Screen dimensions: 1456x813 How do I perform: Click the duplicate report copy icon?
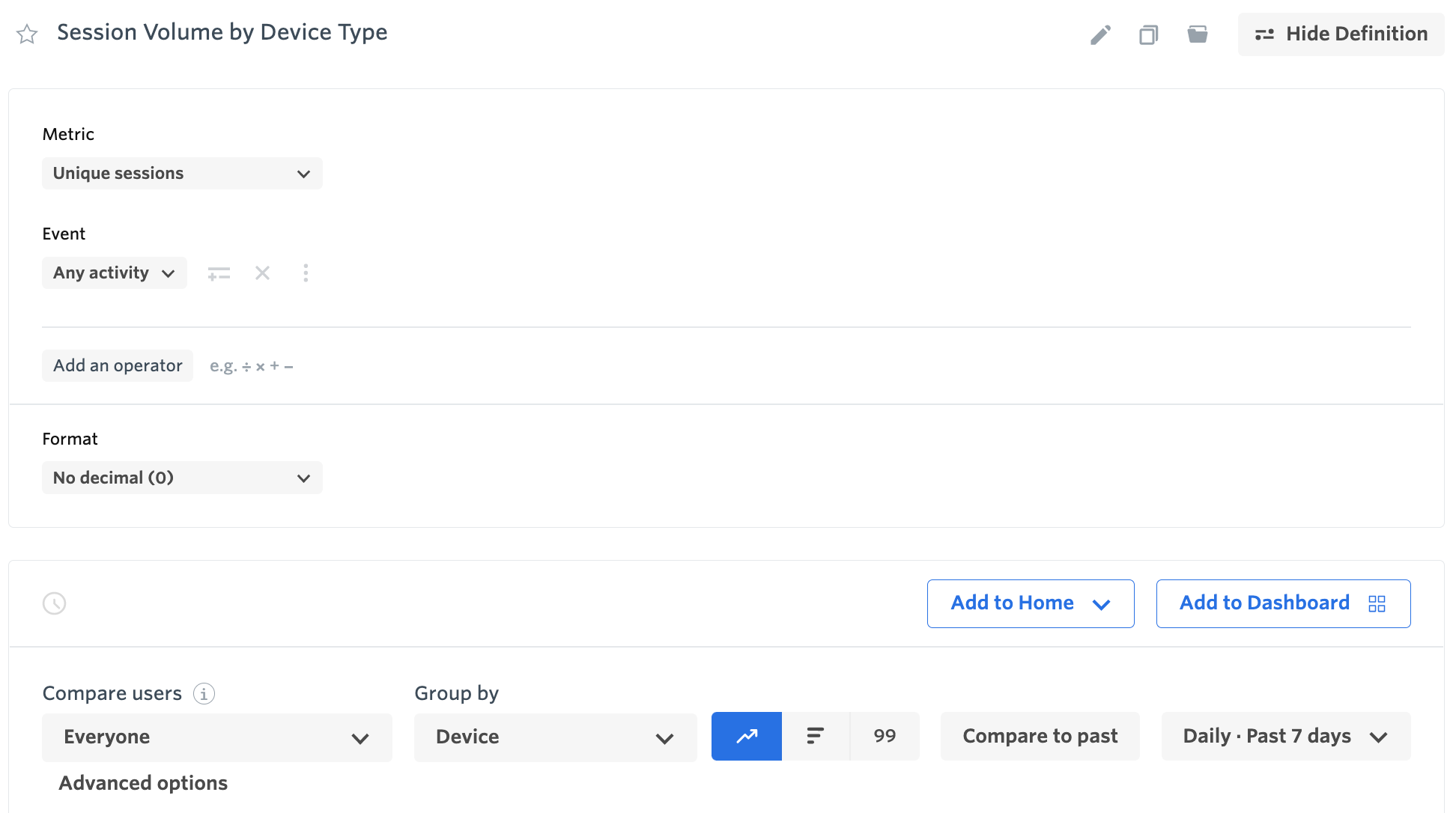1148,34
